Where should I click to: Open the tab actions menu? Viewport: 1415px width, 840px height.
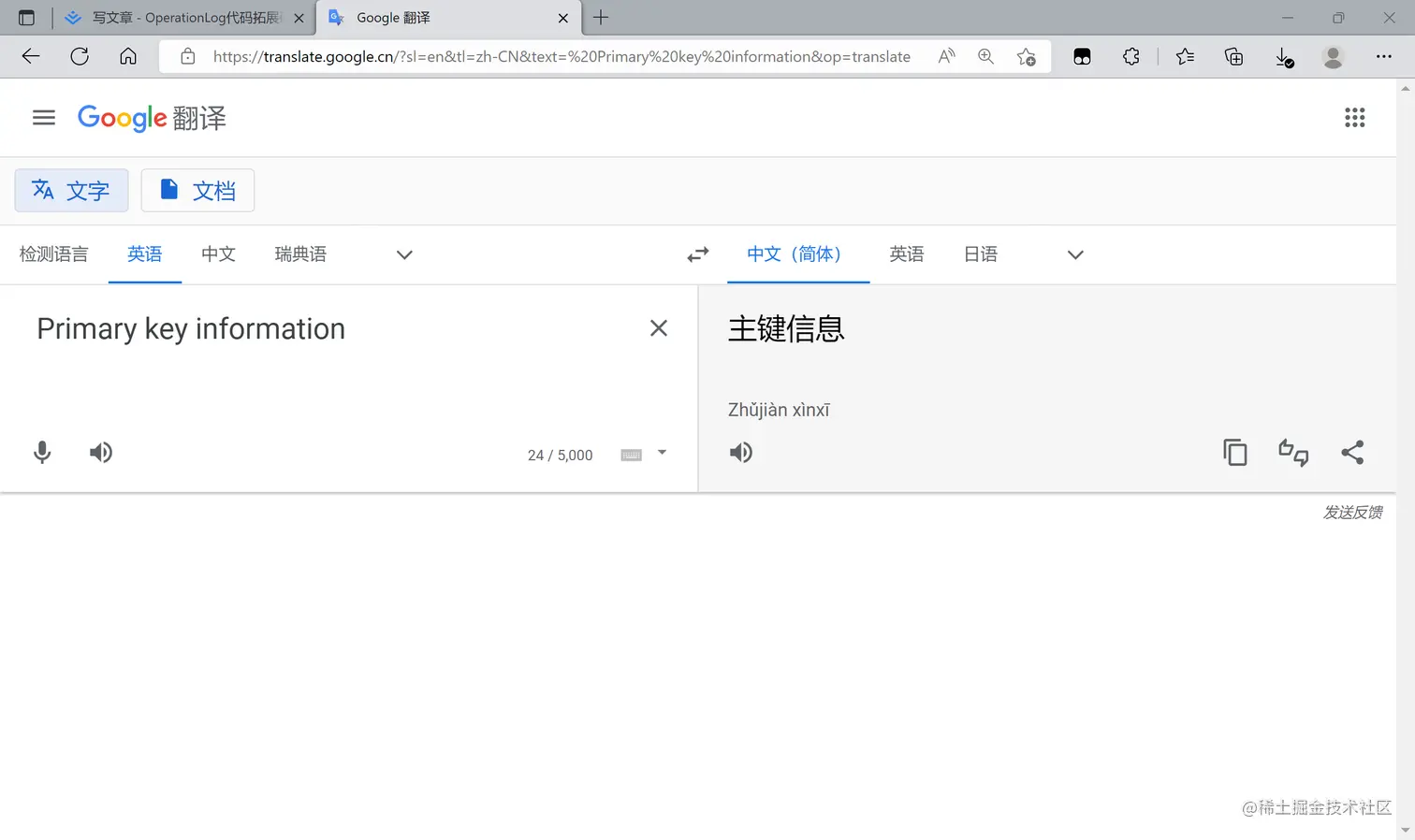tap(26, 18)
